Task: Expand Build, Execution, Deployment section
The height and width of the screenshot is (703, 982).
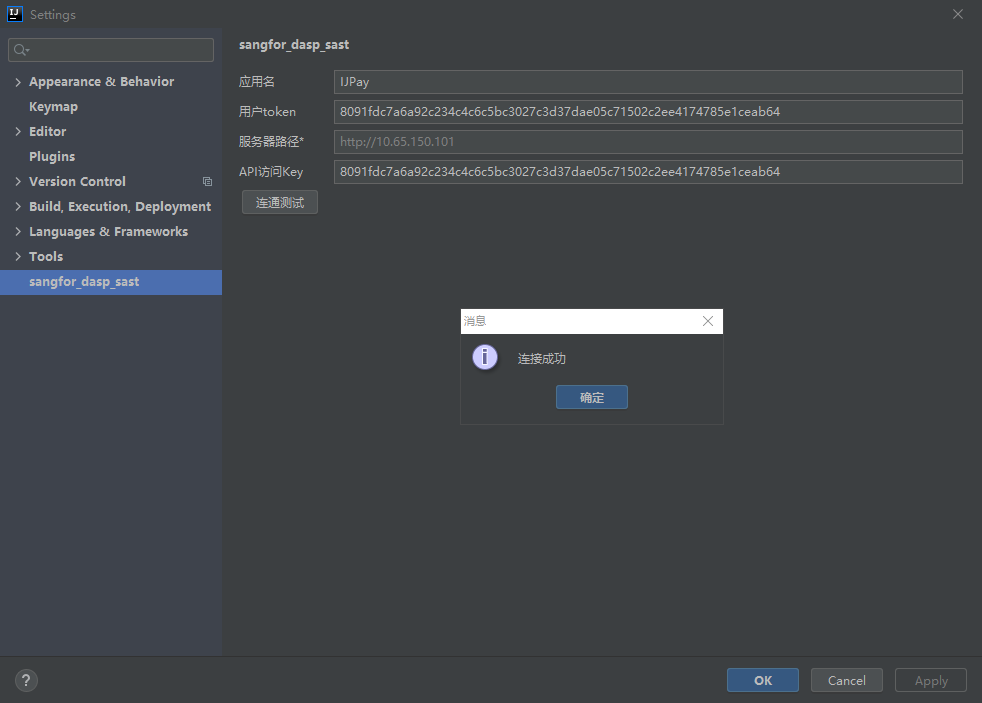Action: pos(18,207)
